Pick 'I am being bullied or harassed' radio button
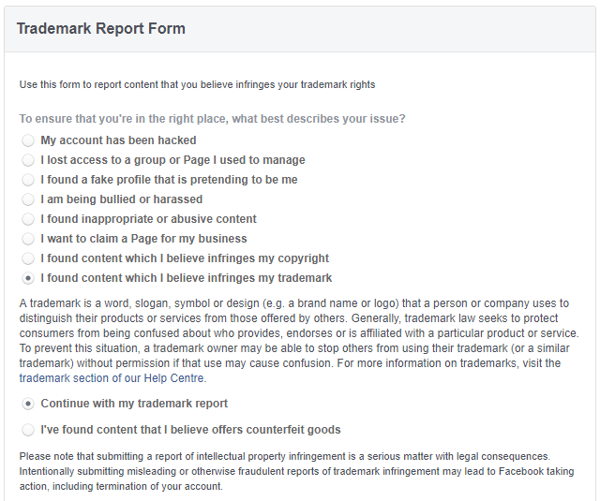 click(x=28, y=199)
